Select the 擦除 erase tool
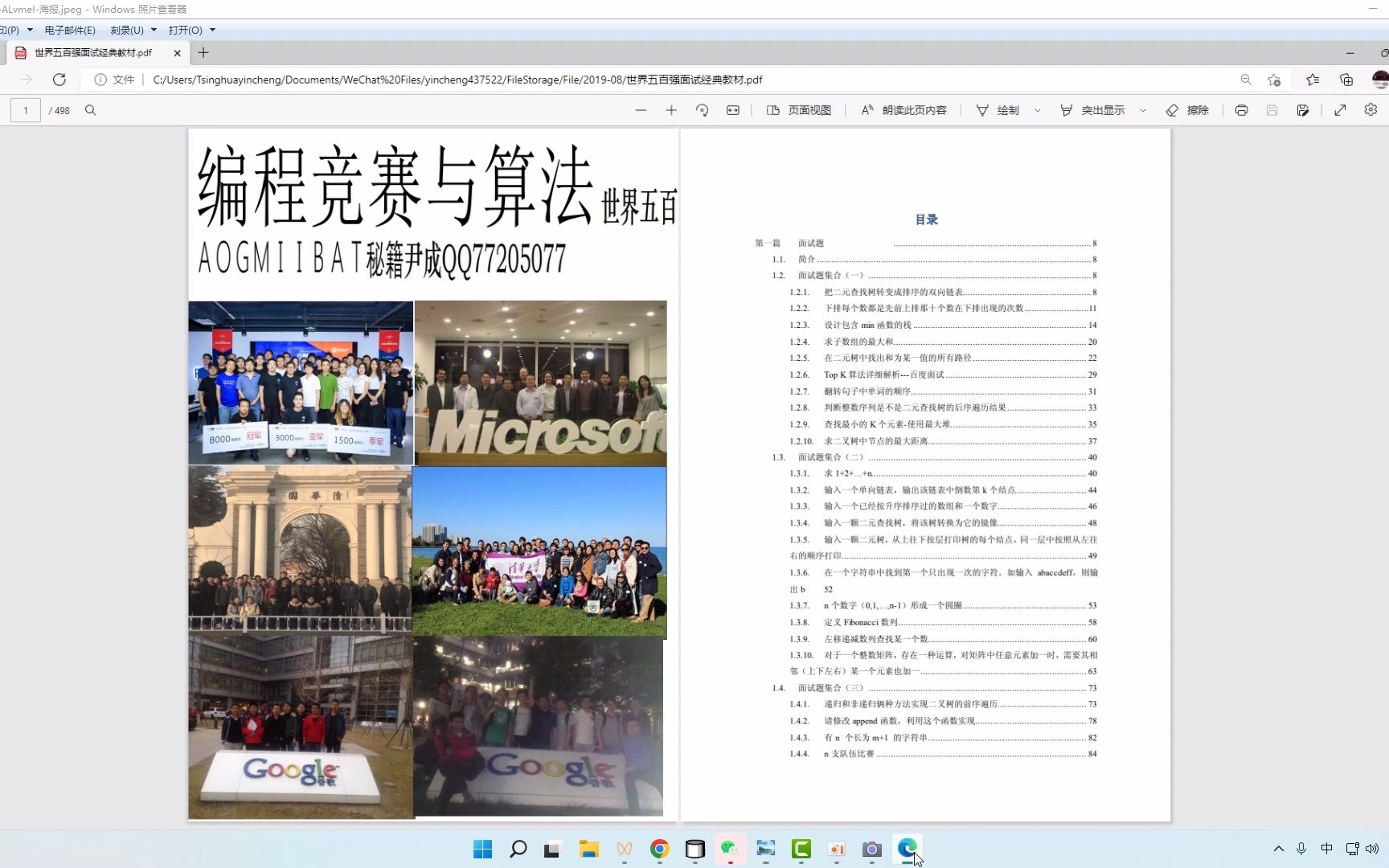This screenshot has width=1389, height=868. (1187, 110)
